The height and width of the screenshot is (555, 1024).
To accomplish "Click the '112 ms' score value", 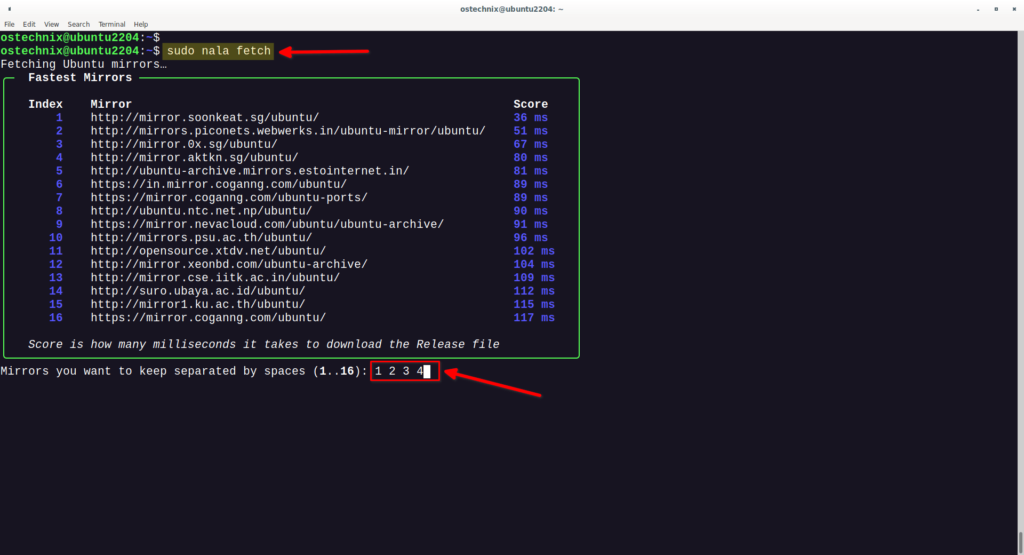I will [x=534, y=291].
